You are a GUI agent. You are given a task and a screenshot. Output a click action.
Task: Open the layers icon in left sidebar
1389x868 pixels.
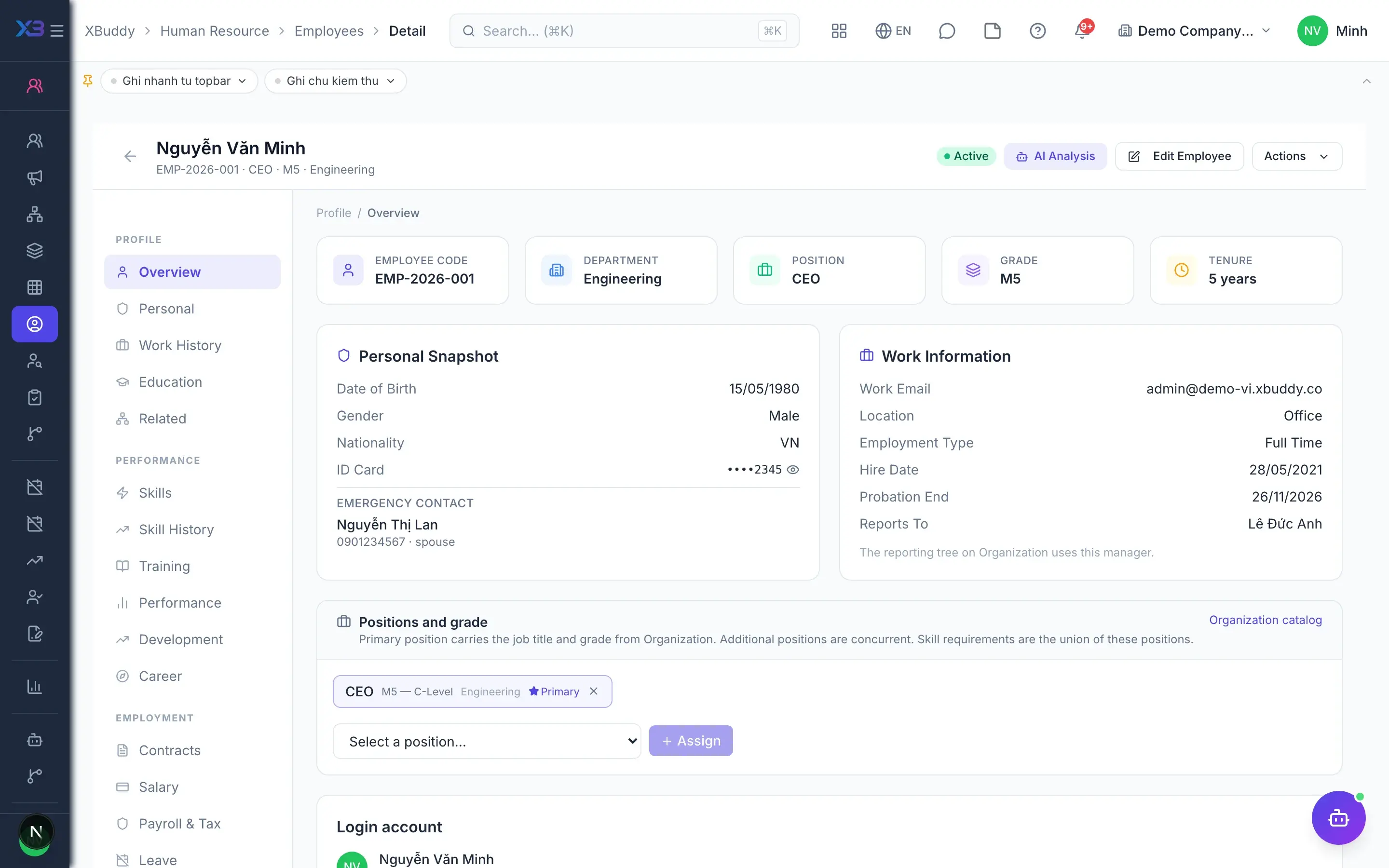click(34, 251)
